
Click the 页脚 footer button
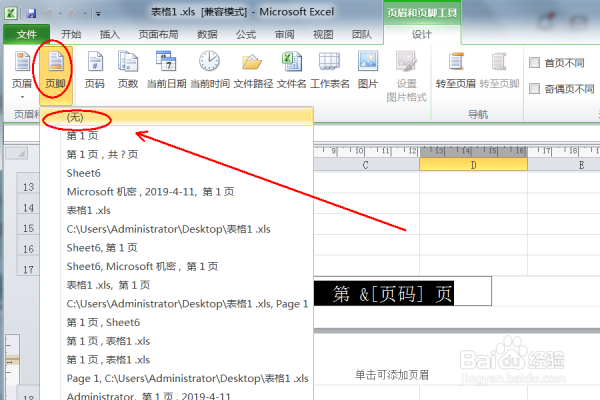pos(56,75)
